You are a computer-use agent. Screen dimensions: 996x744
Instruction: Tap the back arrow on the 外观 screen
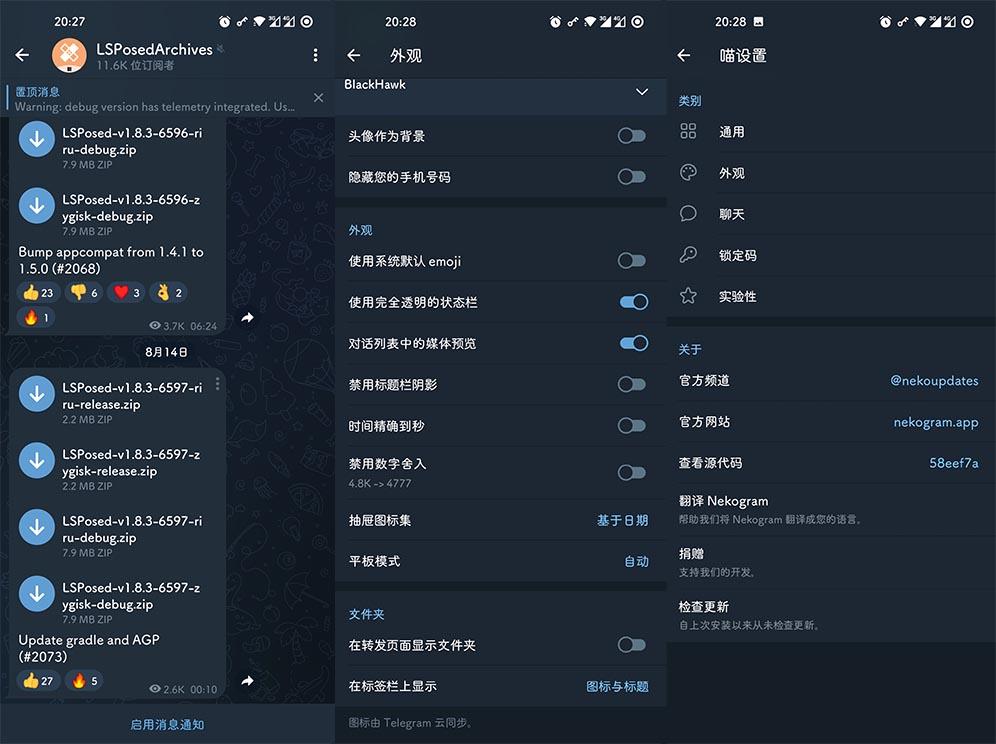[x=355, y=55]
